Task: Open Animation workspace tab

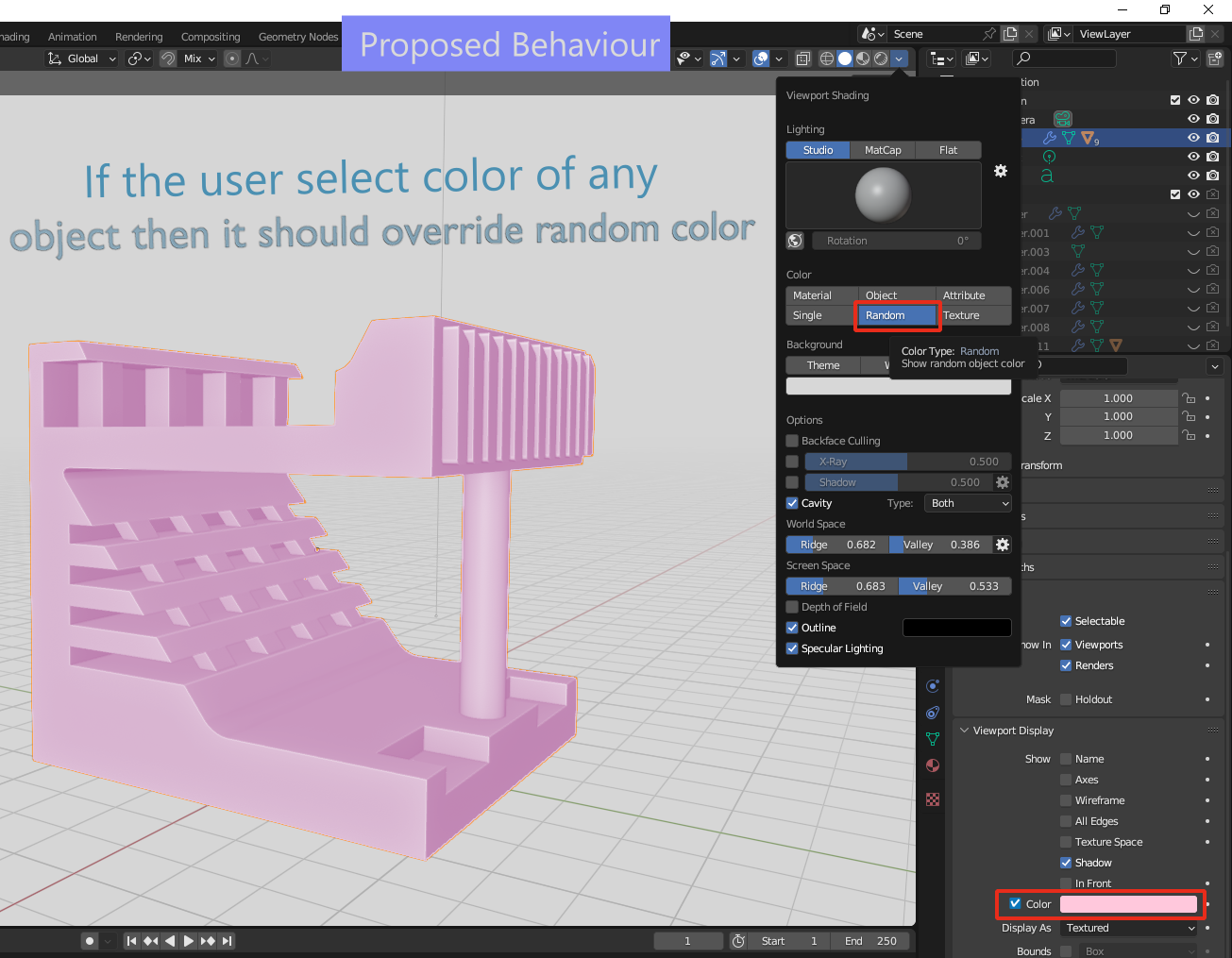Action: [73, 37]
